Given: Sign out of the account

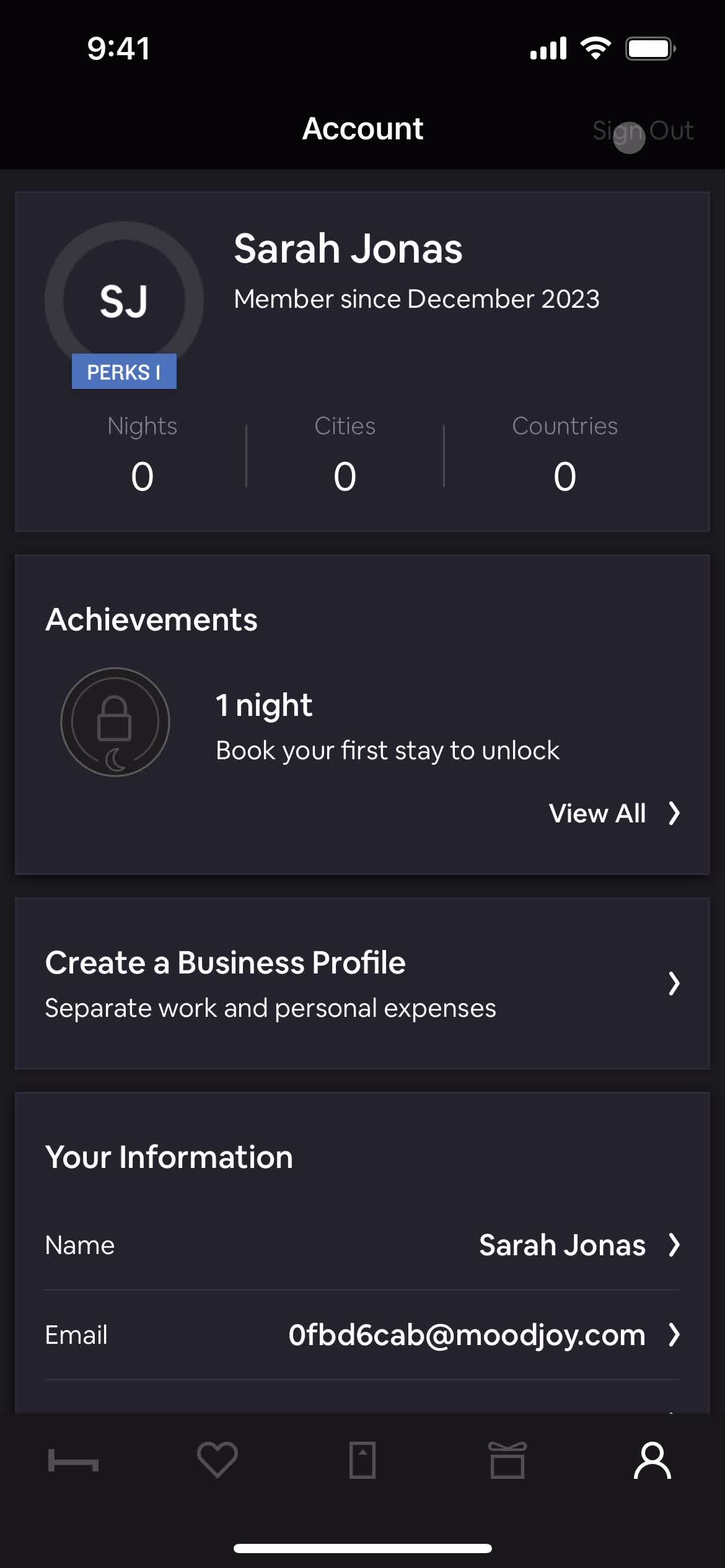Looking at the screenshot, I should click(643, 131).
